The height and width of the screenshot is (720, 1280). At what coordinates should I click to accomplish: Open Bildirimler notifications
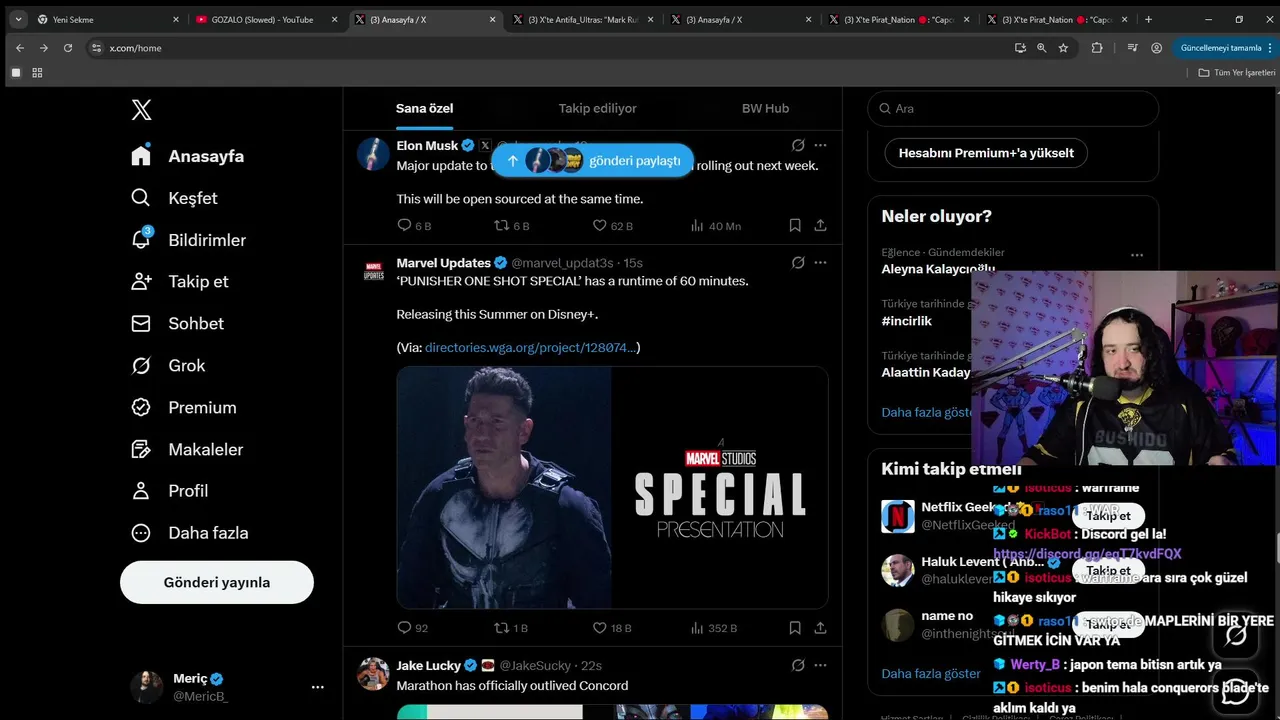click(x=188, y=240)
